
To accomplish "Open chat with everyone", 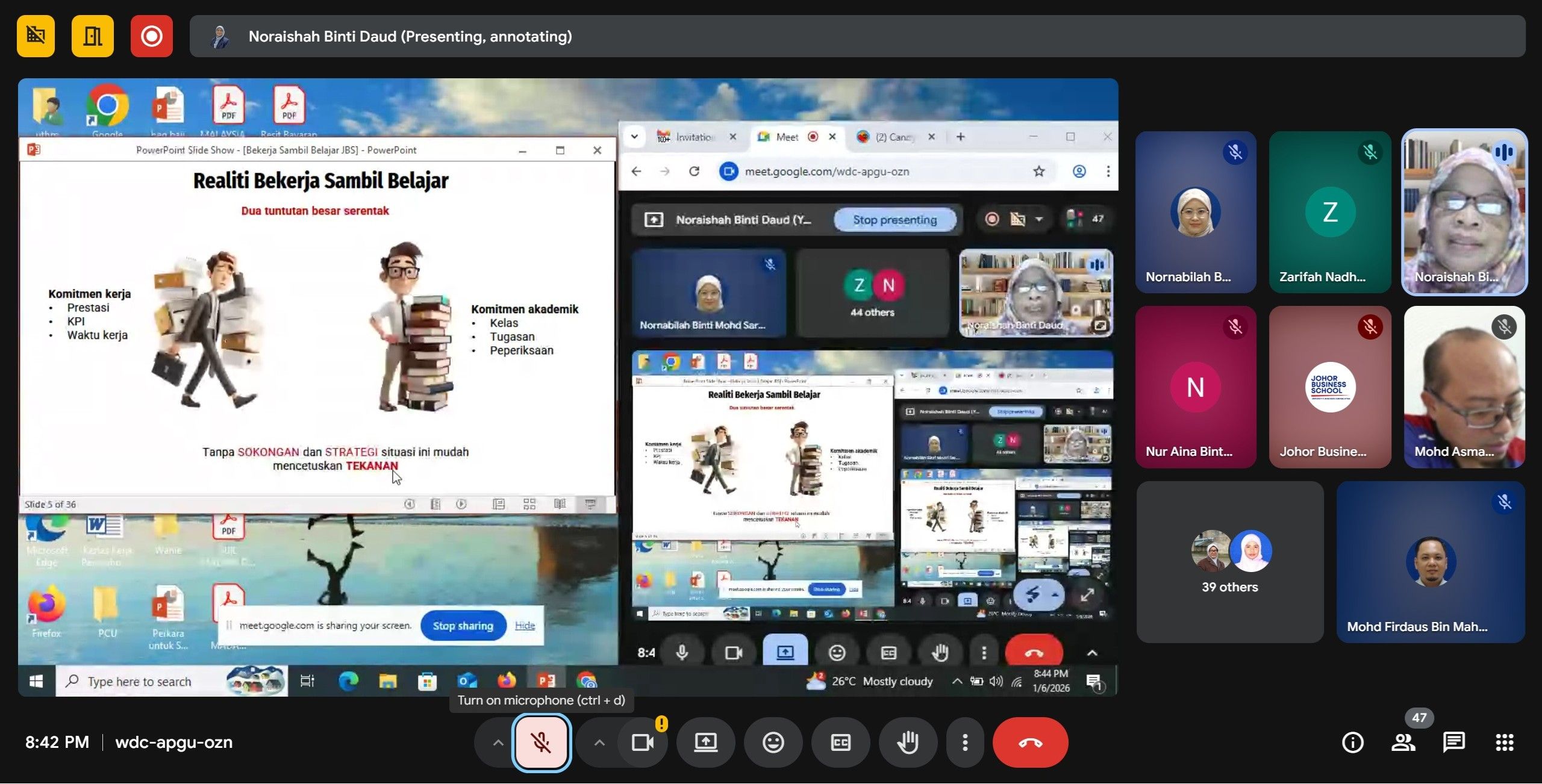I will tap(1454, 742).
